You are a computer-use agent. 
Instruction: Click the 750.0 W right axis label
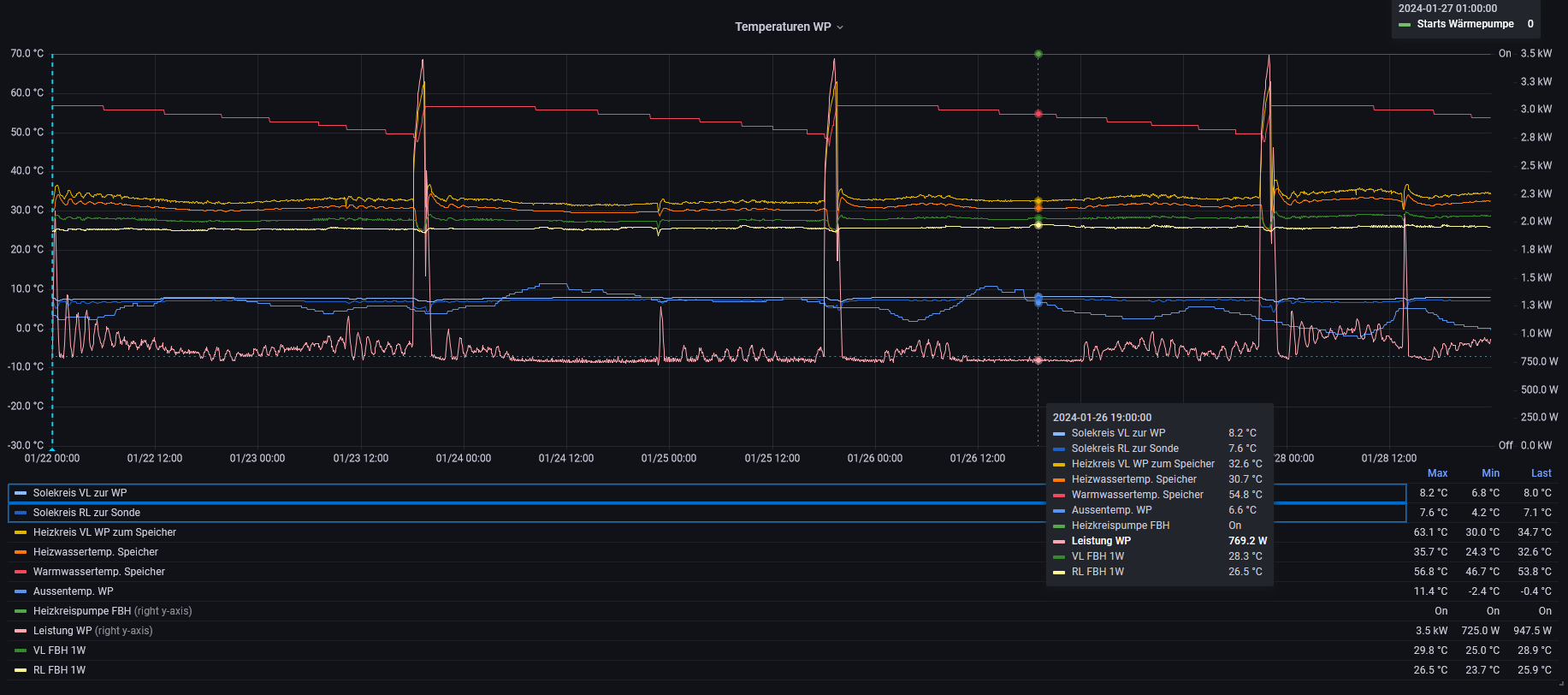pos(1540,362)
